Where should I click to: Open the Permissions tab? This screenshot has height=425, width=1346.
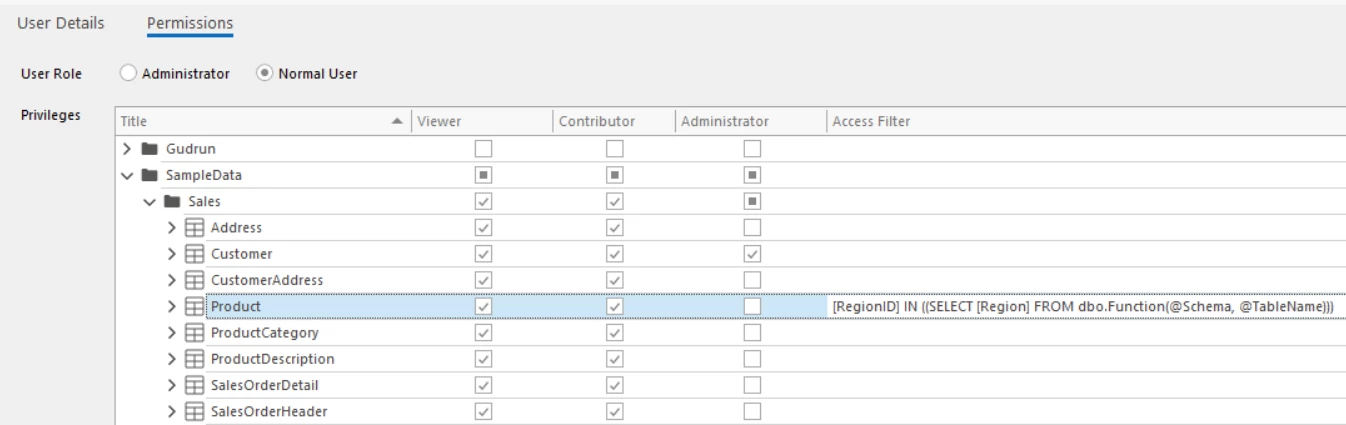(189, 21)
